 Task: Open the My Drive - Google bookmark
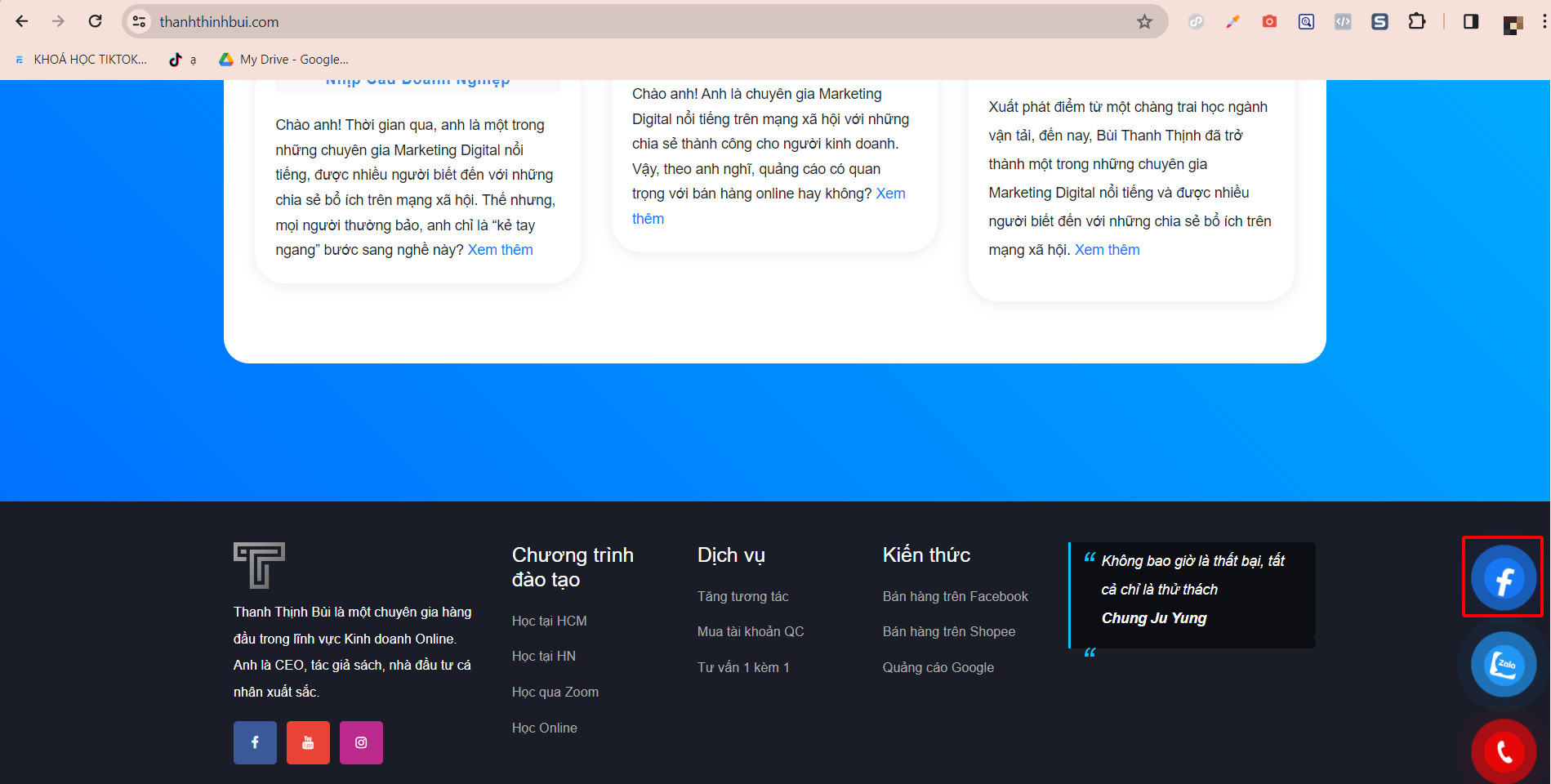point(283,60)
